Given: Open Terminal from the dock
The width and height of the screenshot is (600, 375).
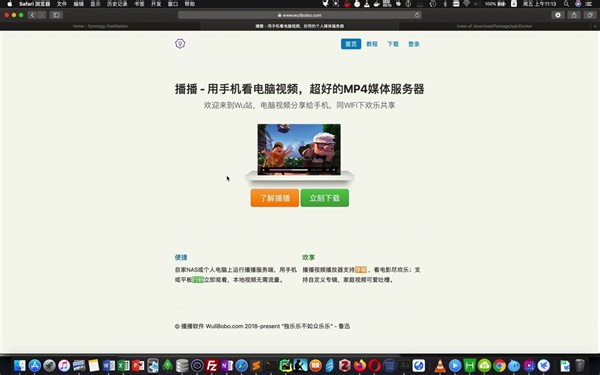Looking at the screenshot, I should [x=271, y=365].
